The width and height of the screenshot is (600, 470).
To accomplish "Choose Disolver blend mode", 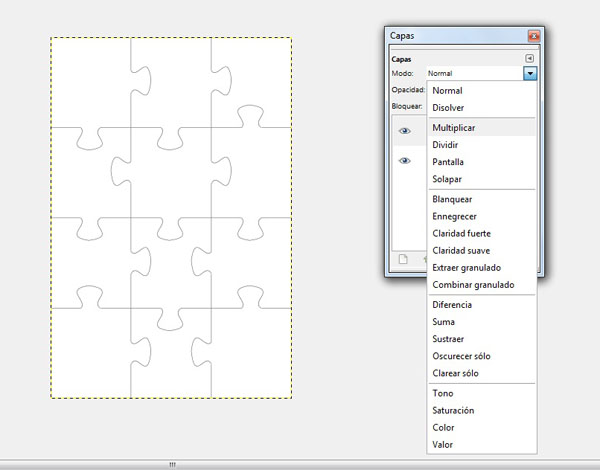I will click(482, 108).
